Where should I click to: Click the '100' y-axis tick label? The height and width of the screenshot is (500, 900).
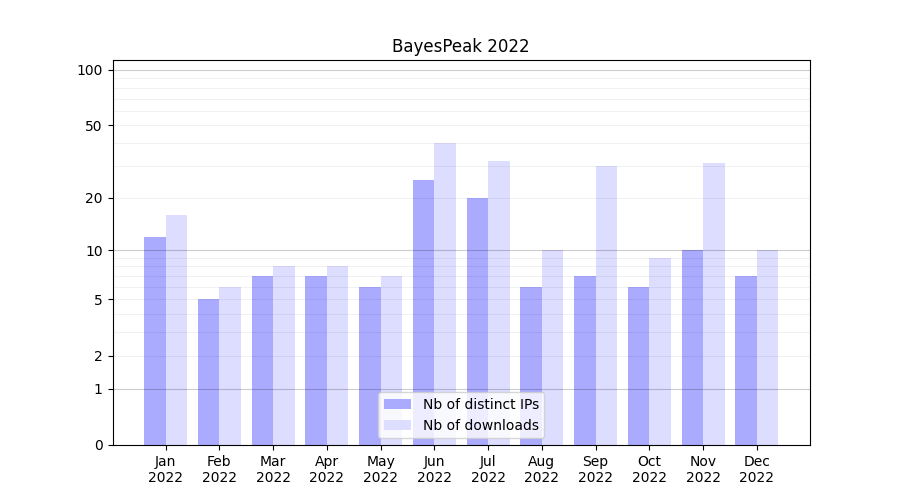(90, 70)
